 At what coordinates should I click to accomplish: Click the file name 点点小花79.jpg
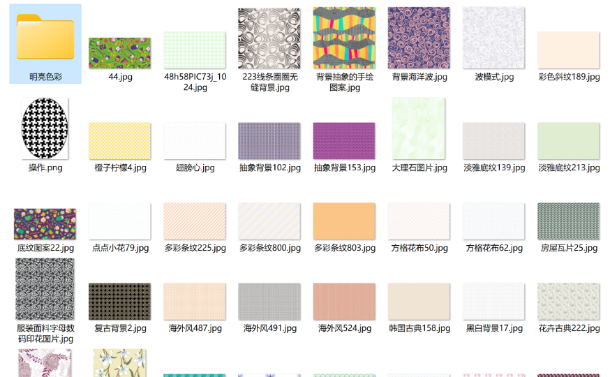coord(120,248)
